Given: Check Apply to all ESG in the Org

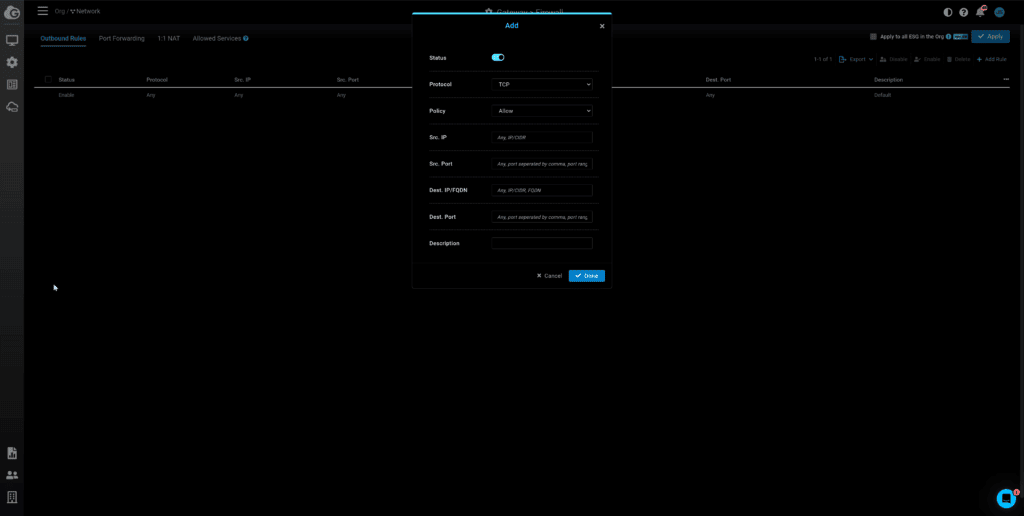Looking at the screenshot, I should point(873,36).
